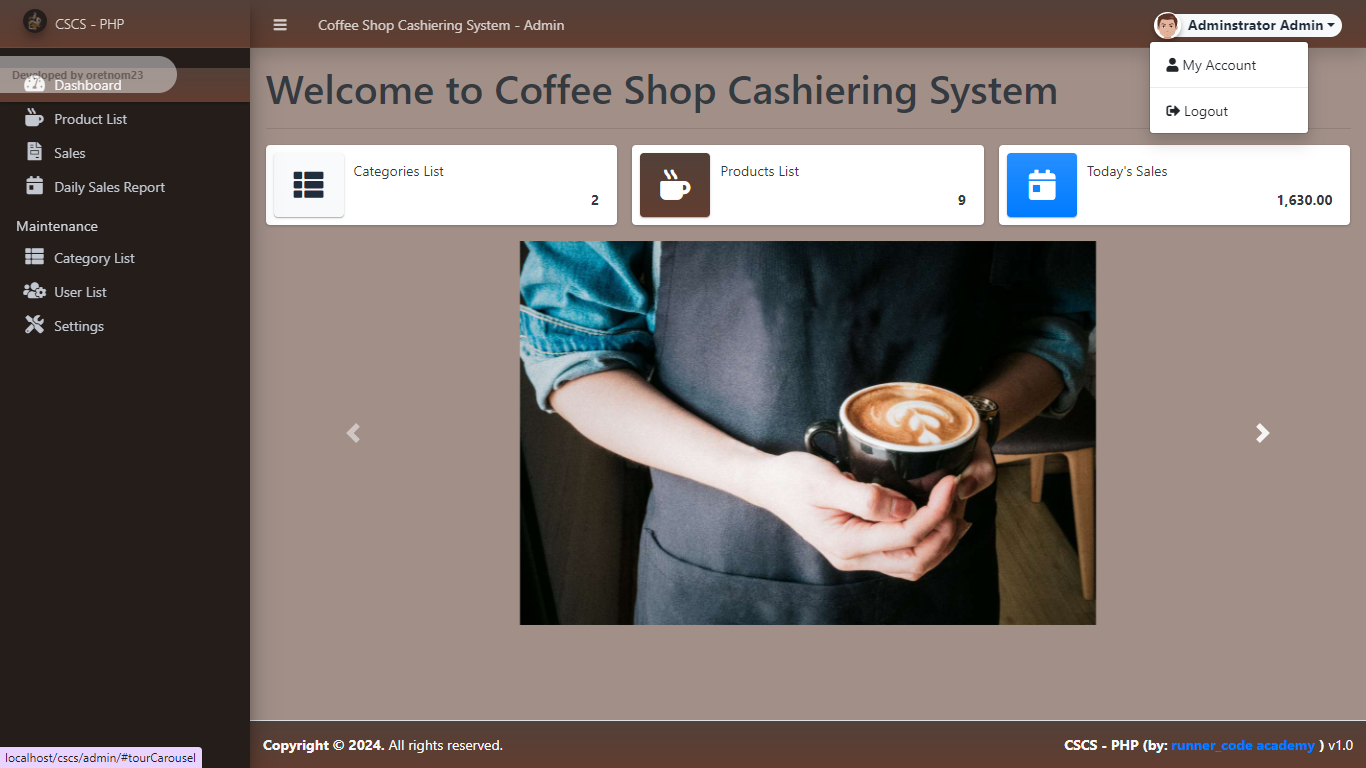Click the Products List coffee cup icon
Screen dimensions: 1366x768
click(x=675, y=185)
